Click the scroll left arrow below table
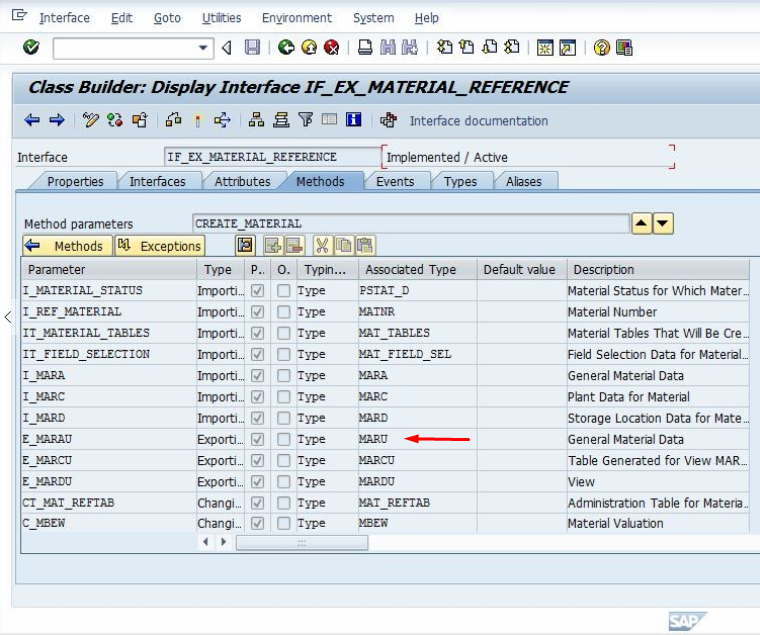Viewport: 760px width, 635px height. 206,542
